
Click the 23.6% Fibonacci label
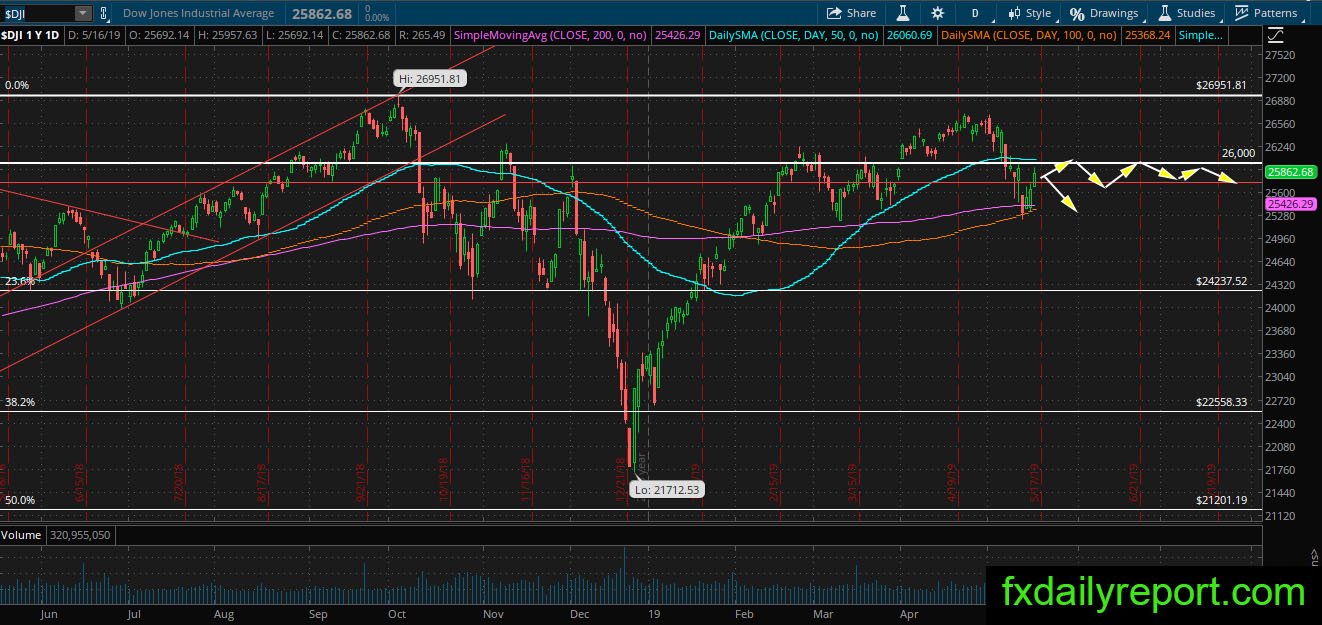click(x=20, y=282)
